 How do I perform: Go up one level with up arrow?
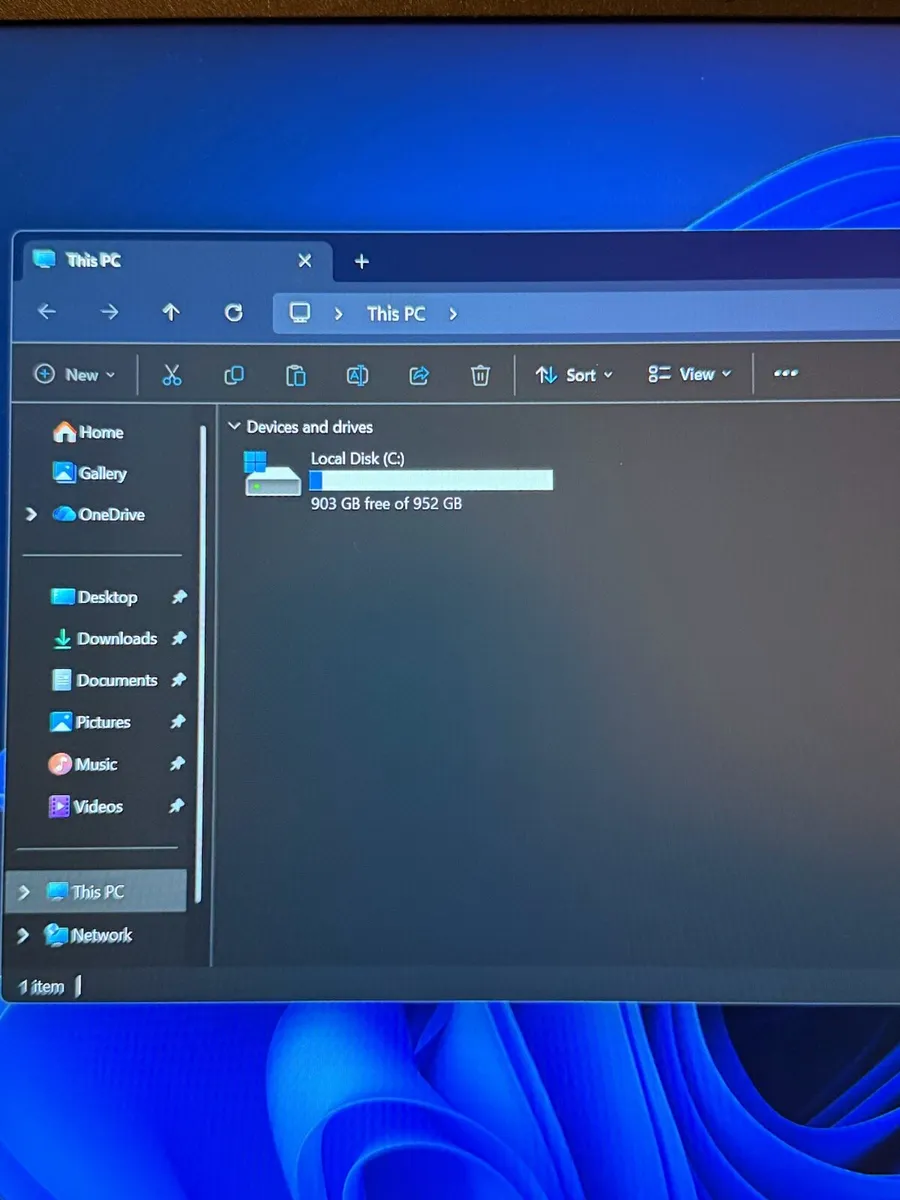pos(171,312)
